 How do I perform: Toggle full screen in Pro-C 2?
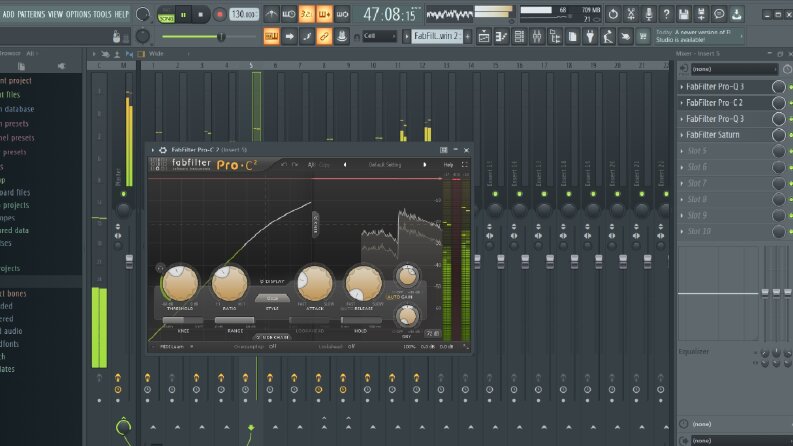coord(464,164)
